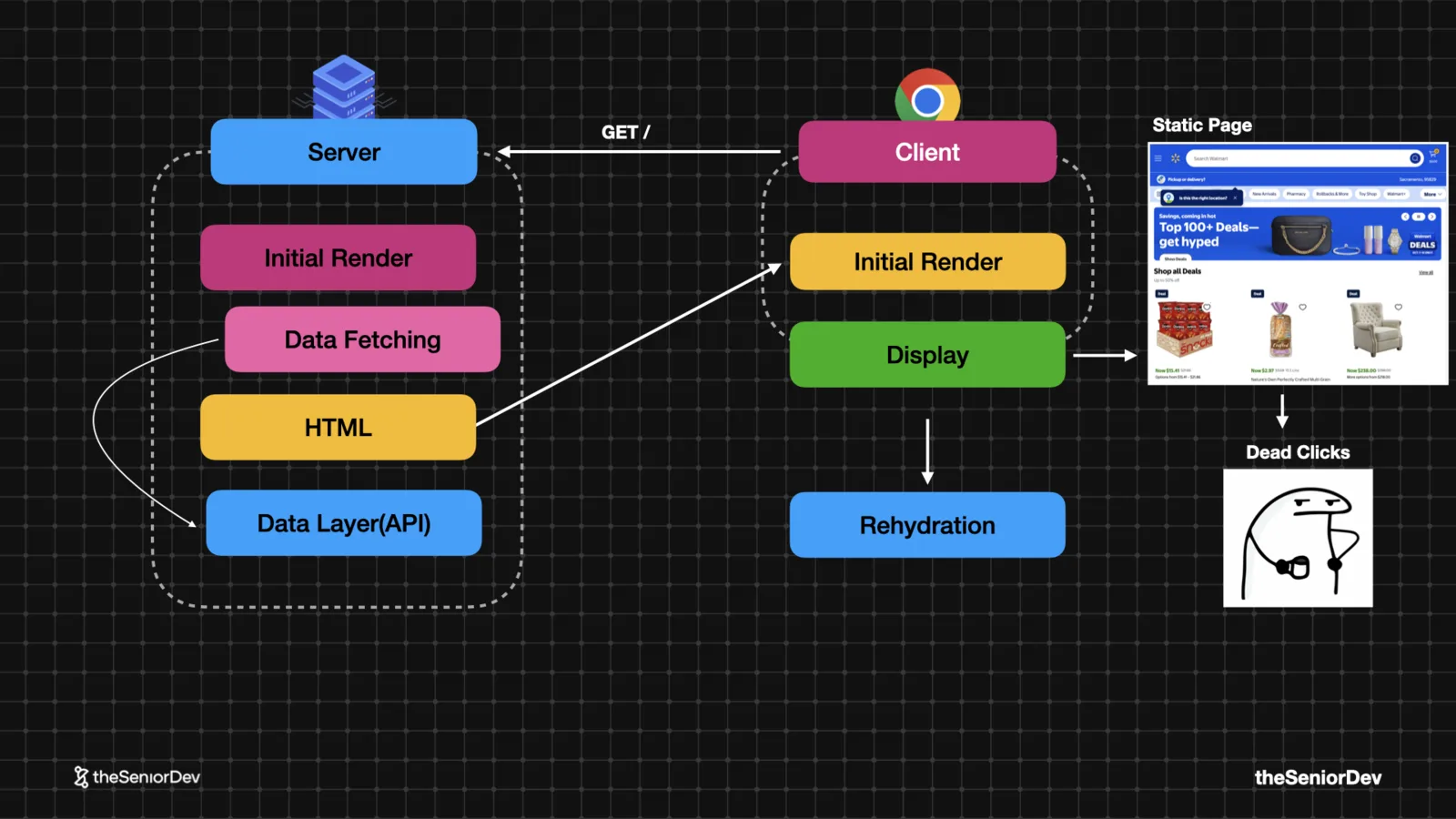Click the bread loaf product image
Viewport: 1456px width, 819px height.
pyautogui.click(x=1280, y=329)
